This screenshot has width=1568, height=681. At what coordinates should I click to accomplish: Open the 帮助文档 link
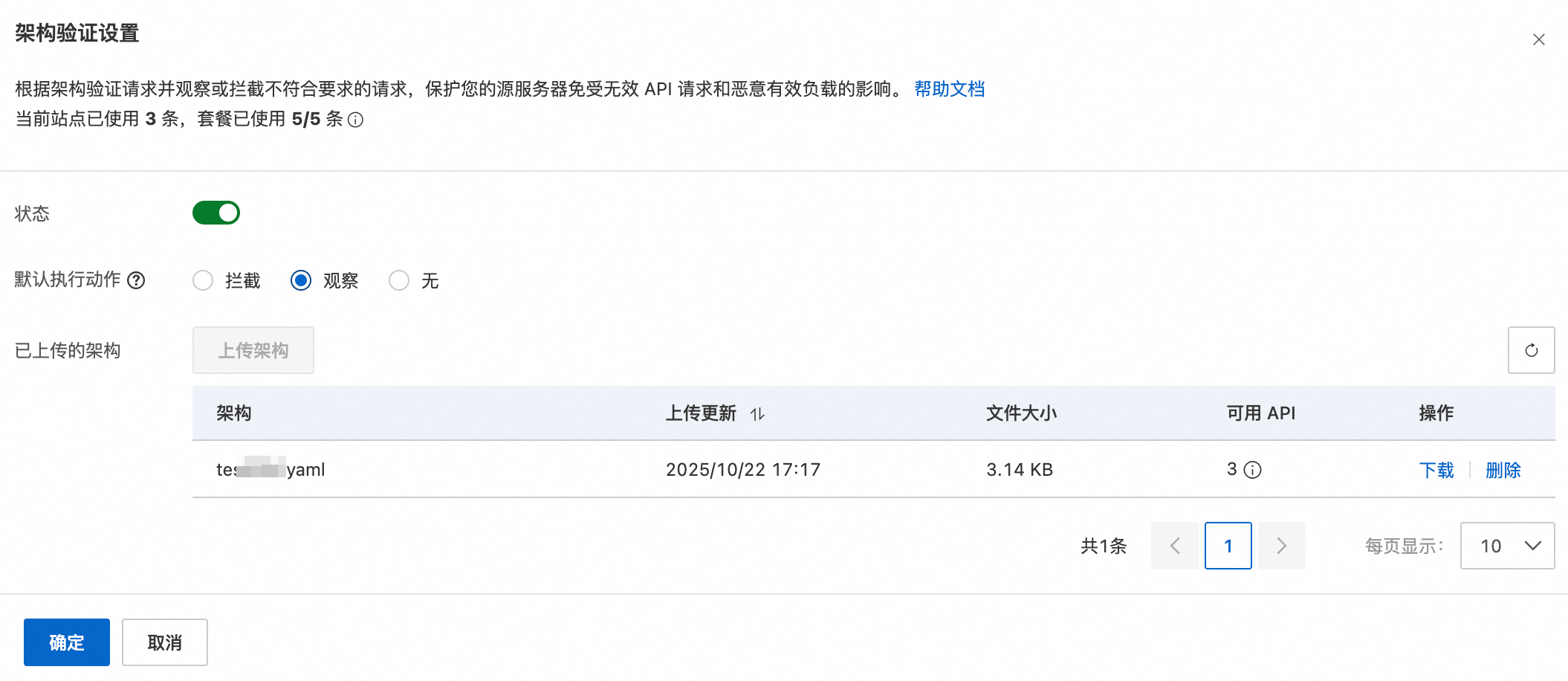click(x=949, y=89)
